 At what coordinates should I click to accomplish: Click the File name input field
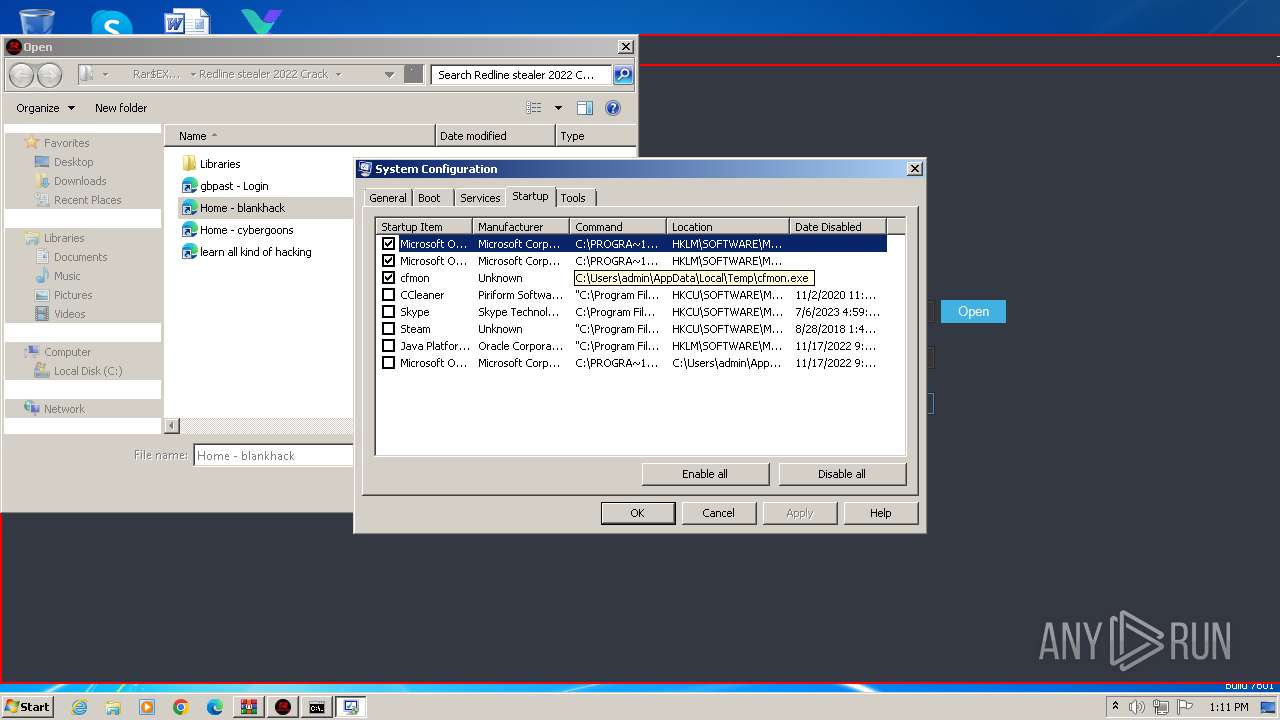273,455
